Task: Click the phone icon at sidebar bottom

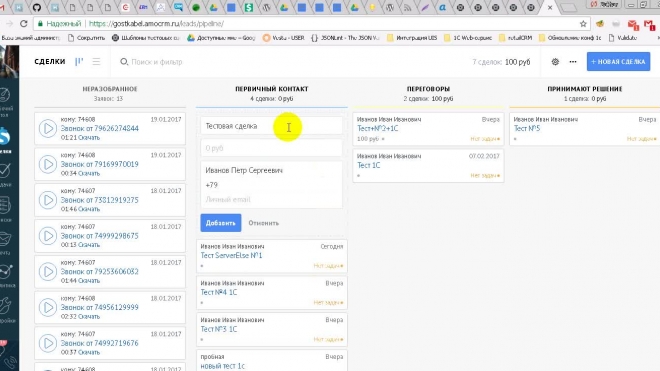Action: coord(9,363)
